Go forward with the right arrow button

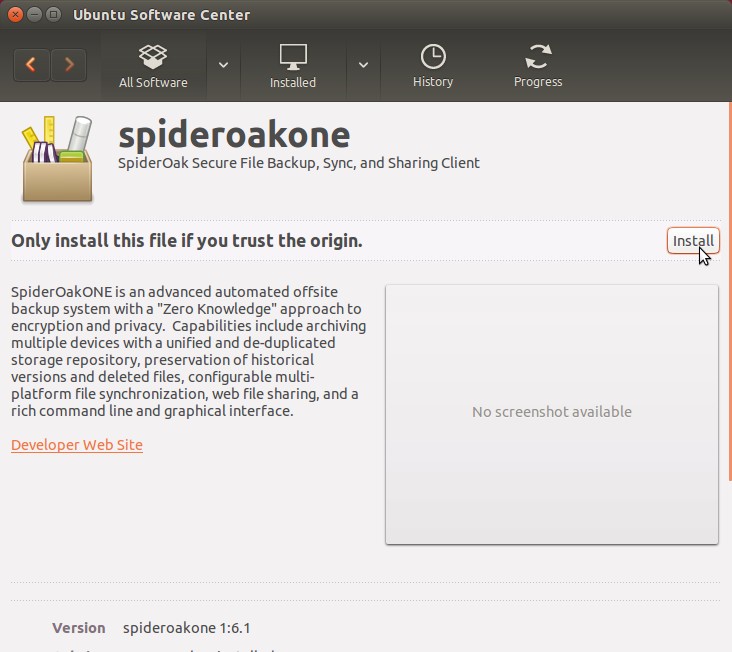[69, 64]
